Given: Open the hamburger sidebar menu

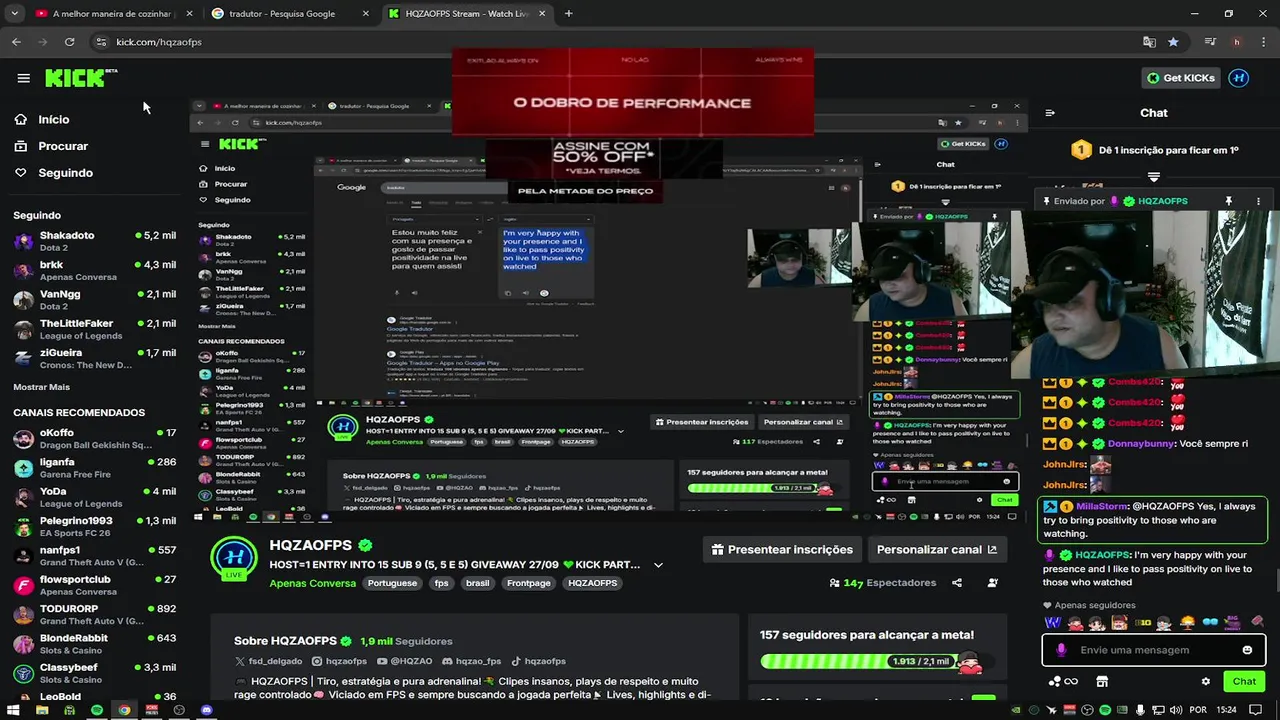Looking at the screenshot, I should click(x=23, y=78).
